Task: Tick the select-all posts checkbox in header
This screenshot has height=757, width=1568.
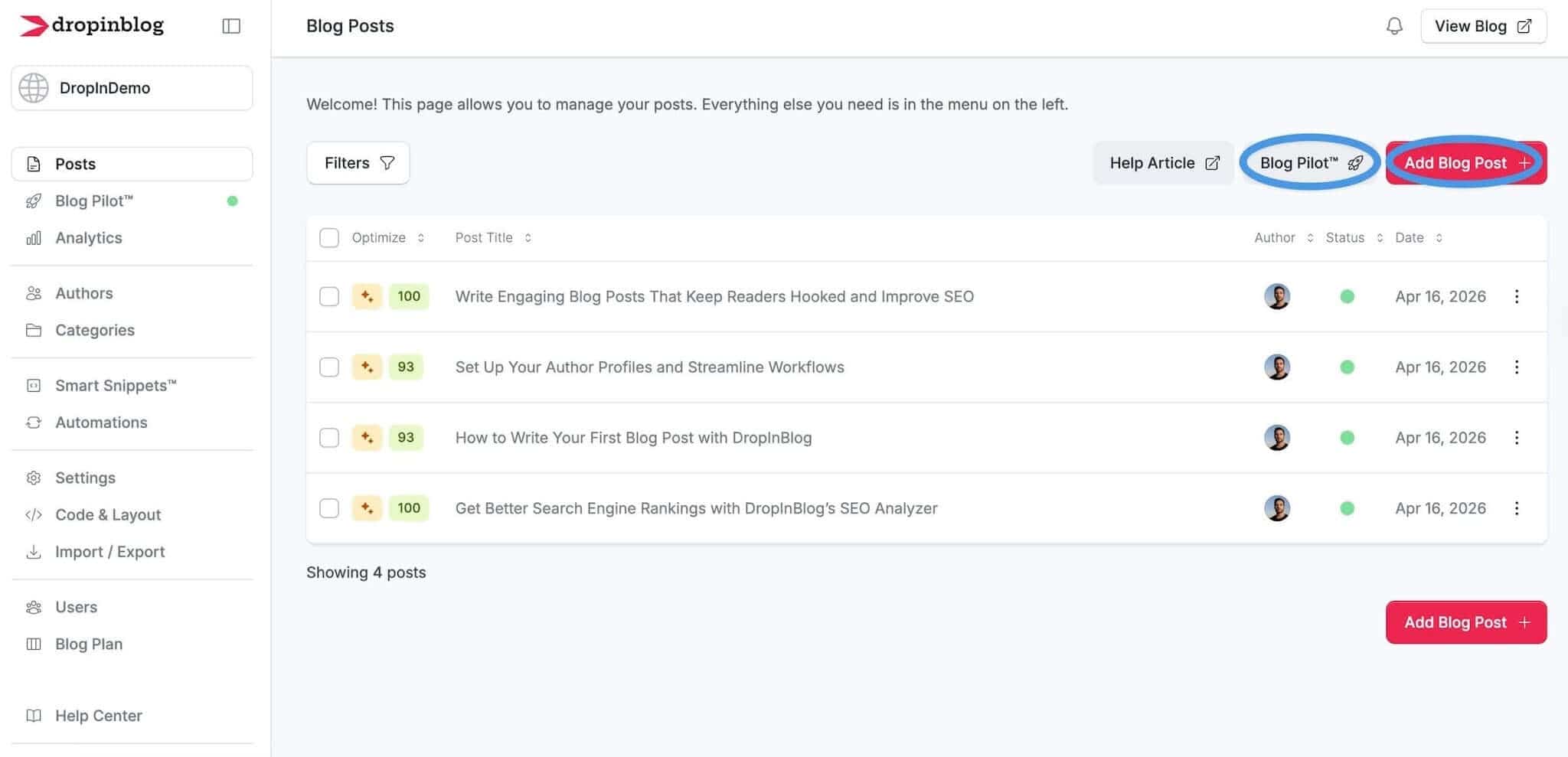Action: click(329, 237)
